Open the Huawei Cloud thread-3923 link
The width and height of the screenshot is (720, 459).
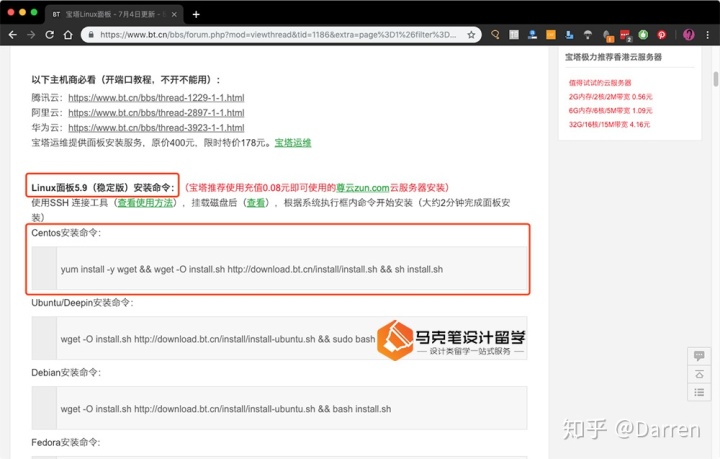click(x=156, y=128)
